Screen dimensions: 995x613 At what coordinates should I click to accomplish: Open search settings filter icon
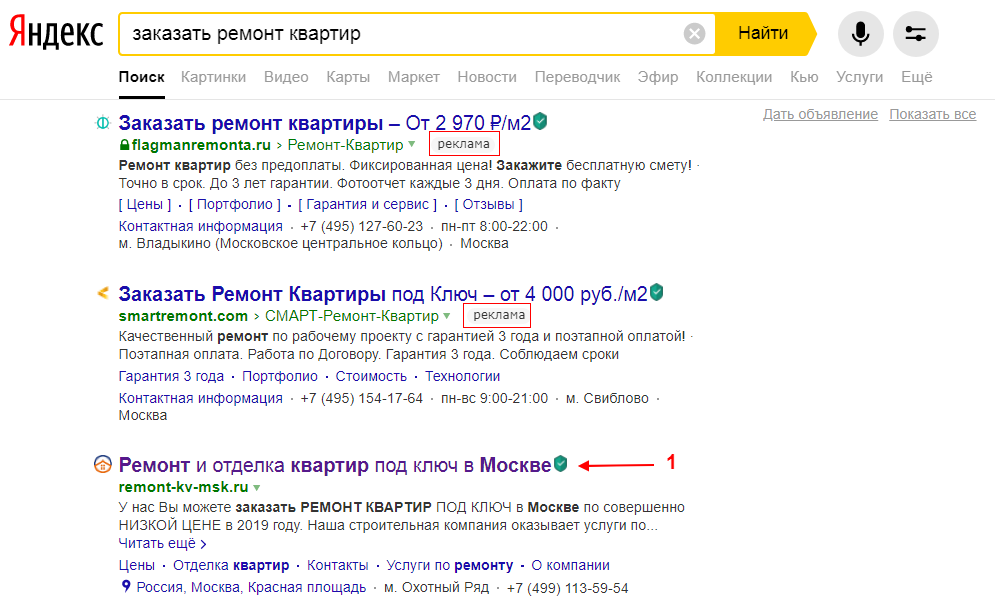pyautogui.click(x=915, y=34)
